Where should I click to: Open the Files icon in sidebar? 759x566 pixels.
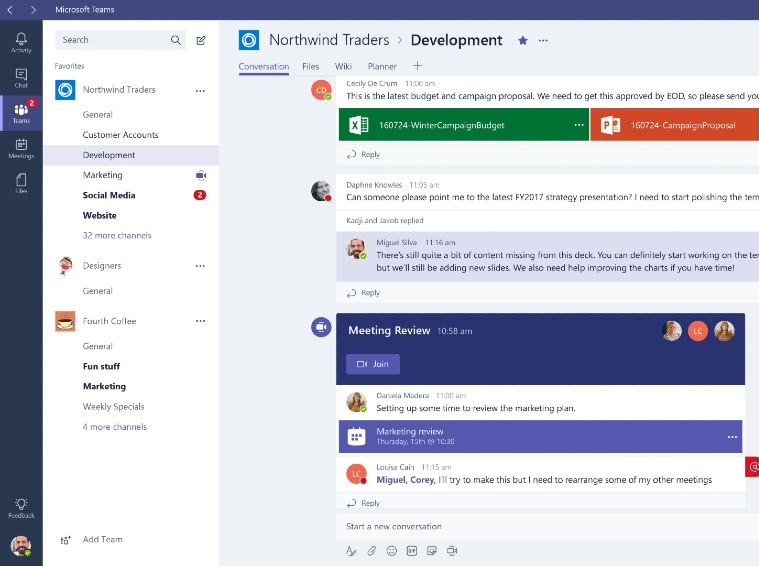[x=21, y=184]
